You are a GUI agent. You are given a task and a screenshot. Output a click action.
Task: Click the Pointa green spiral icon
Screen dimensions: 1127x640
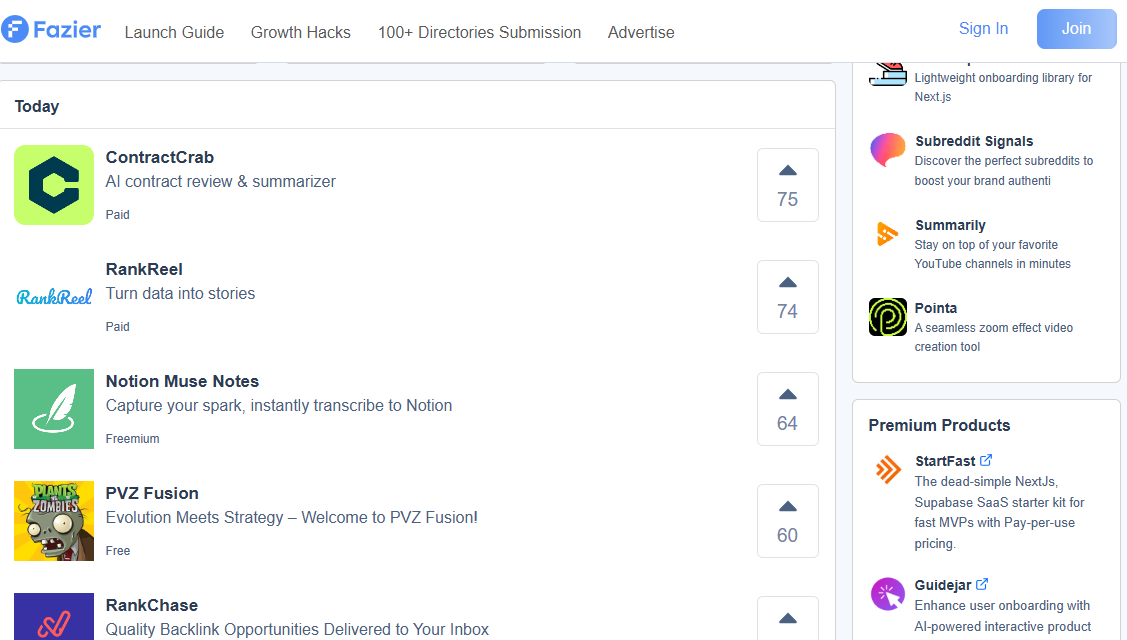[x=888, y=317]
